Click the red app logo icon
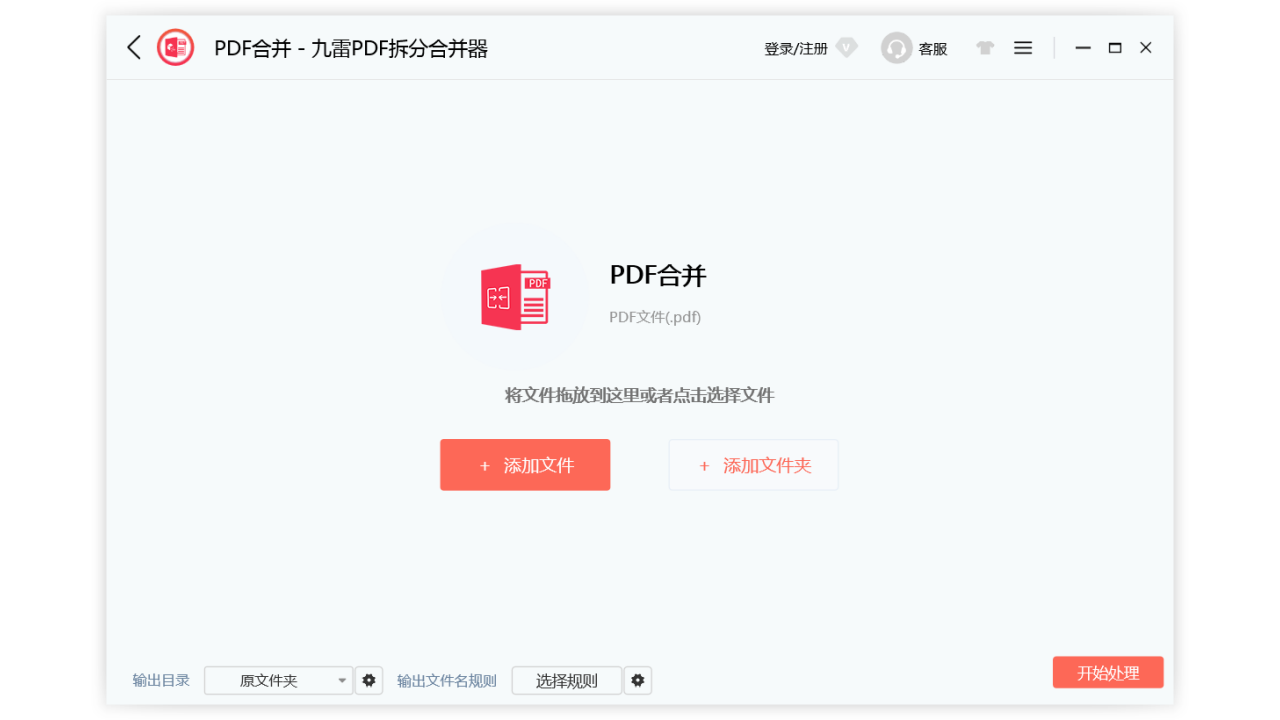The width and height of the screenshot is (1280, 720). [x=175, y=47]
